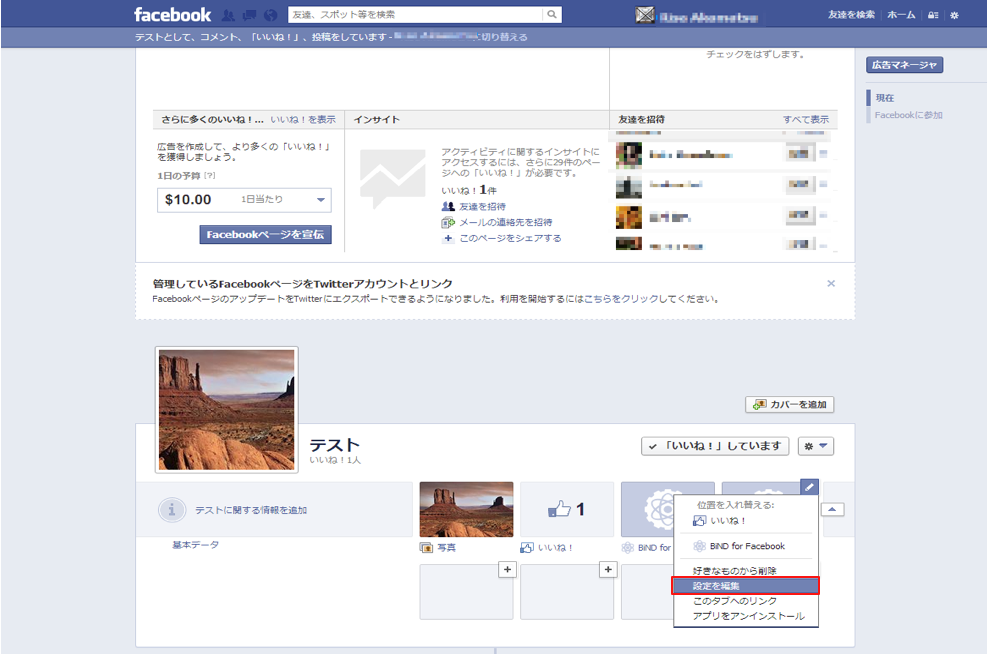988x654 pixels.
Task: Click the すべて表示 link in invite panel
Action: click(x=806, y=119)
